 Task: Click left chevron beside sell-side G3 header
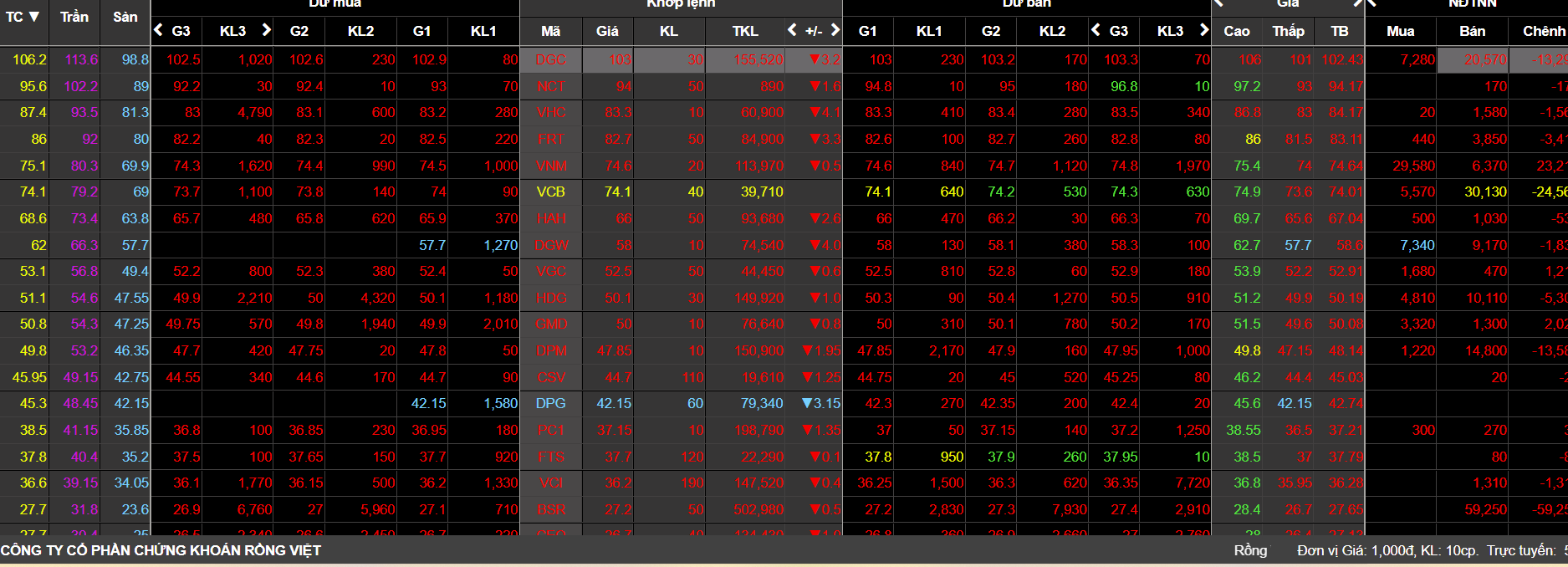click(1096, 30)
